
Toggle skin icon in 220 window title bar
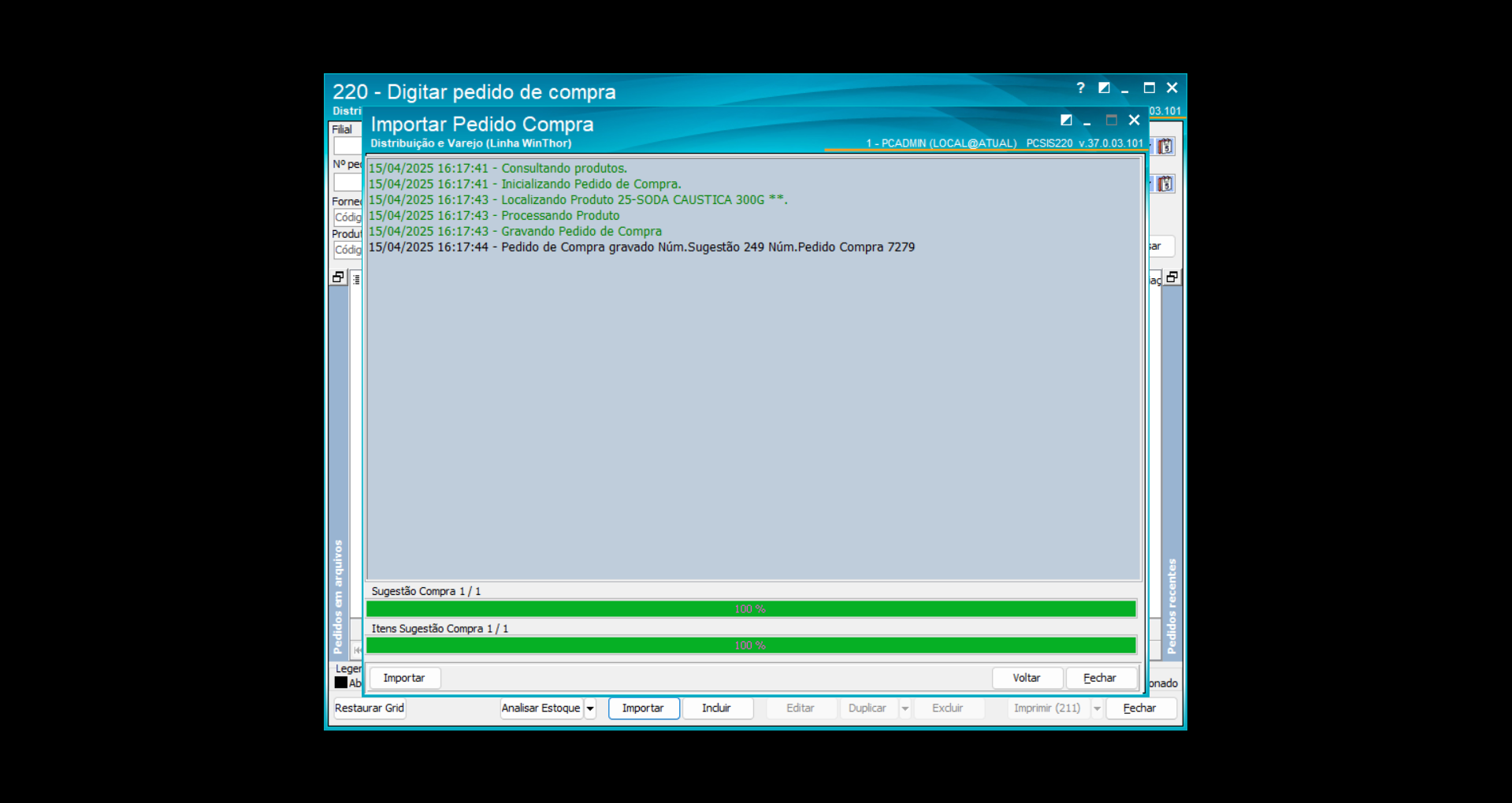pos(1104,88)
